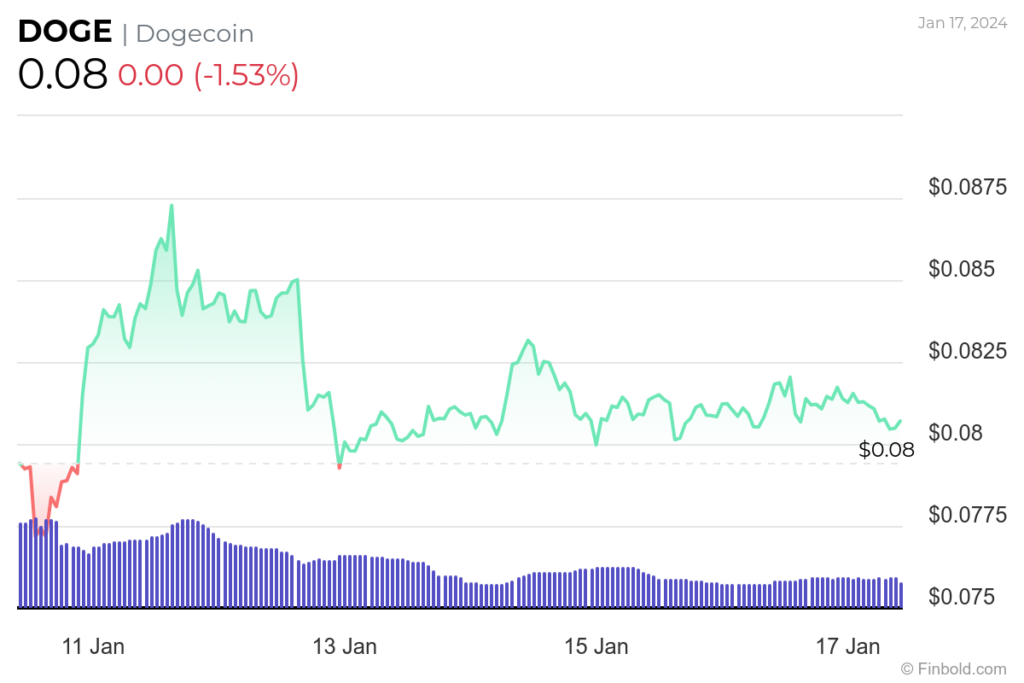Screen dimensions: 1024x683
Task: Select the Dogecoin name label
Action: tap(195, 34)
